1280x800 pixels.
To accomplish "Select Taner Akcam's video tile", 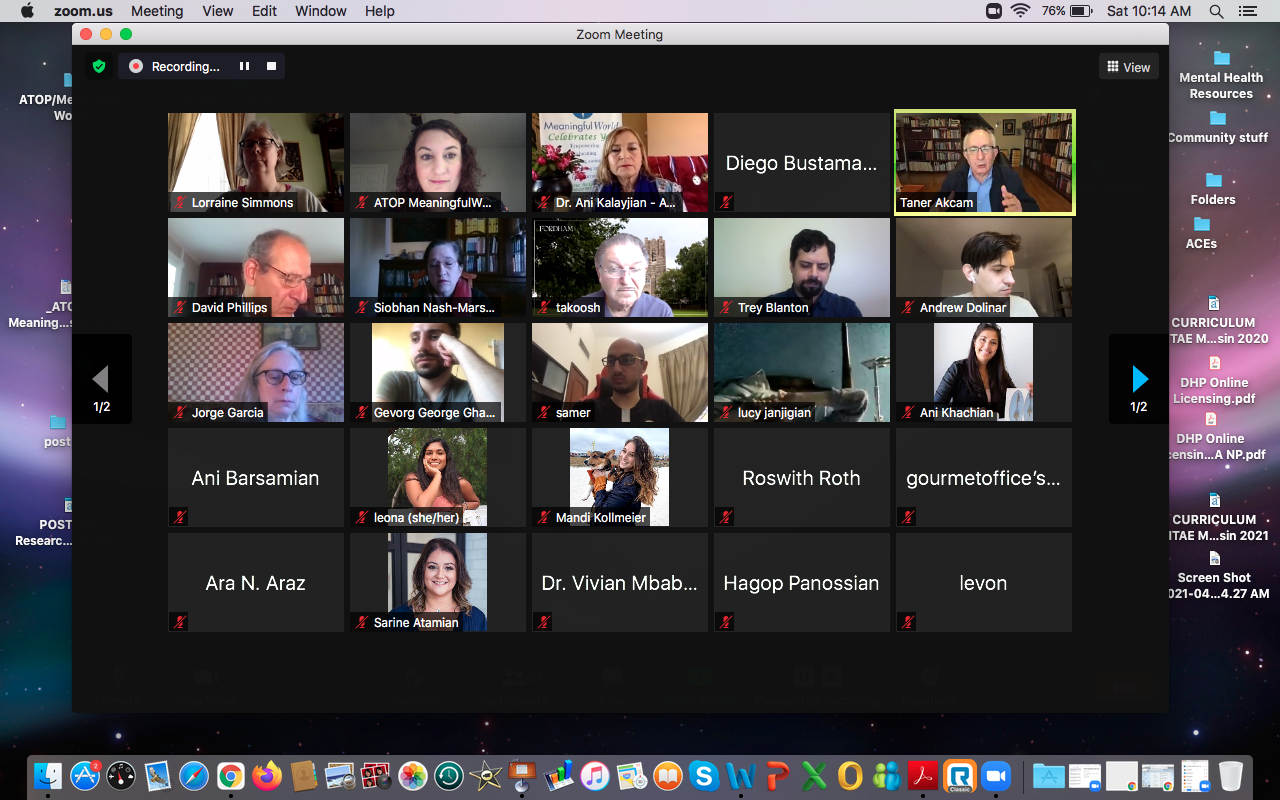I will (984, 162).
